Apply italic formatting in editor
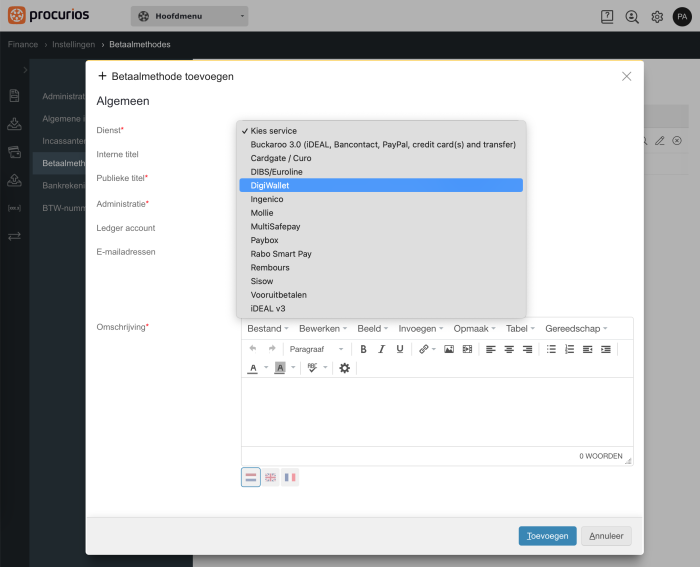 (381, 349)
